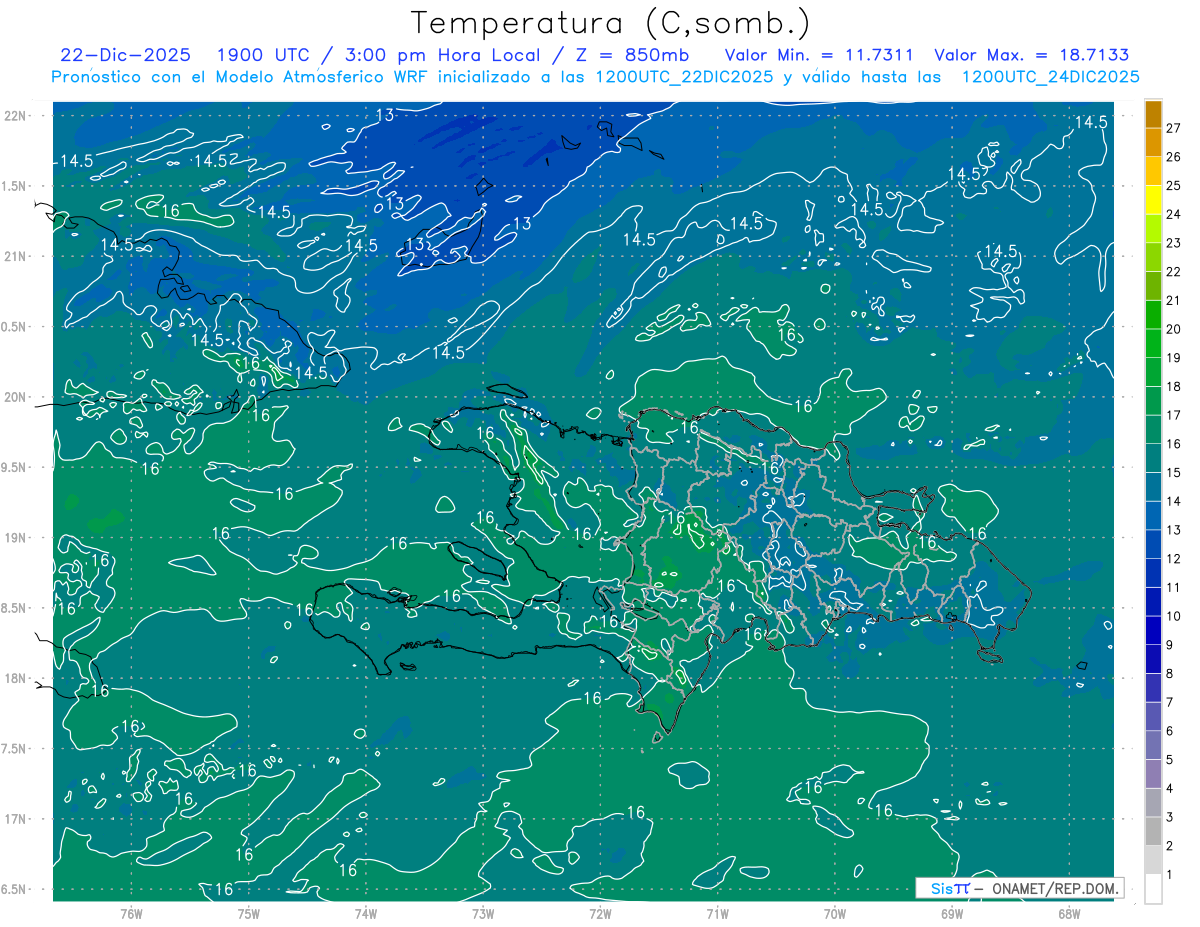
Task: Click 'Valor Max. = 18.7133' value
Action: [x=1031, y=55]
